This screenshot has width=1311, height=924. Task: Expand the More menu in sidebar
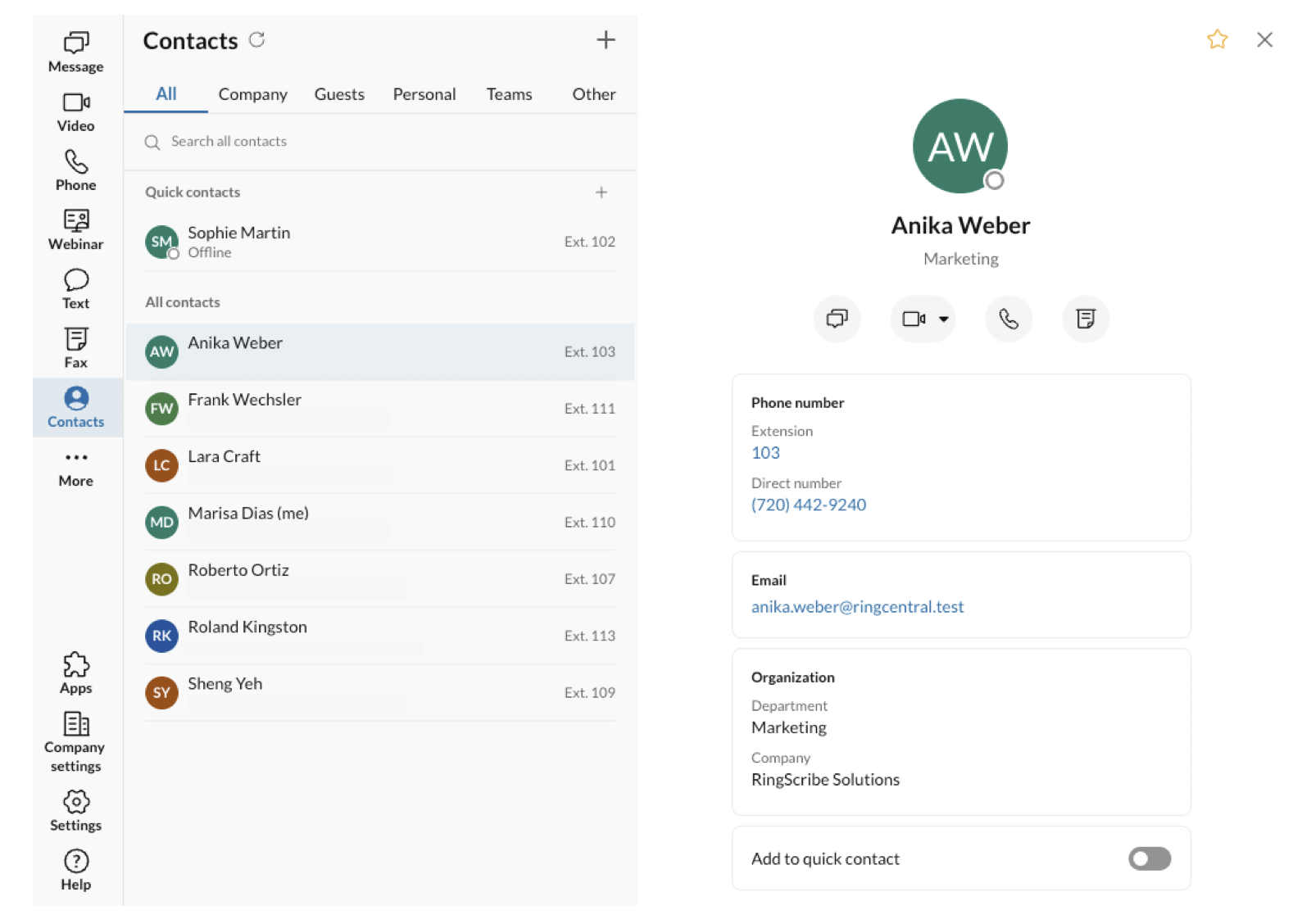click(x=75, y=467)
